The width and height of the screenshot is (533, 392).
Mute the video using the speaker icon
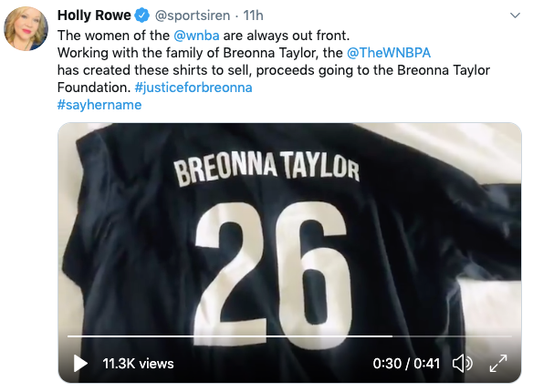pos(462,363)
